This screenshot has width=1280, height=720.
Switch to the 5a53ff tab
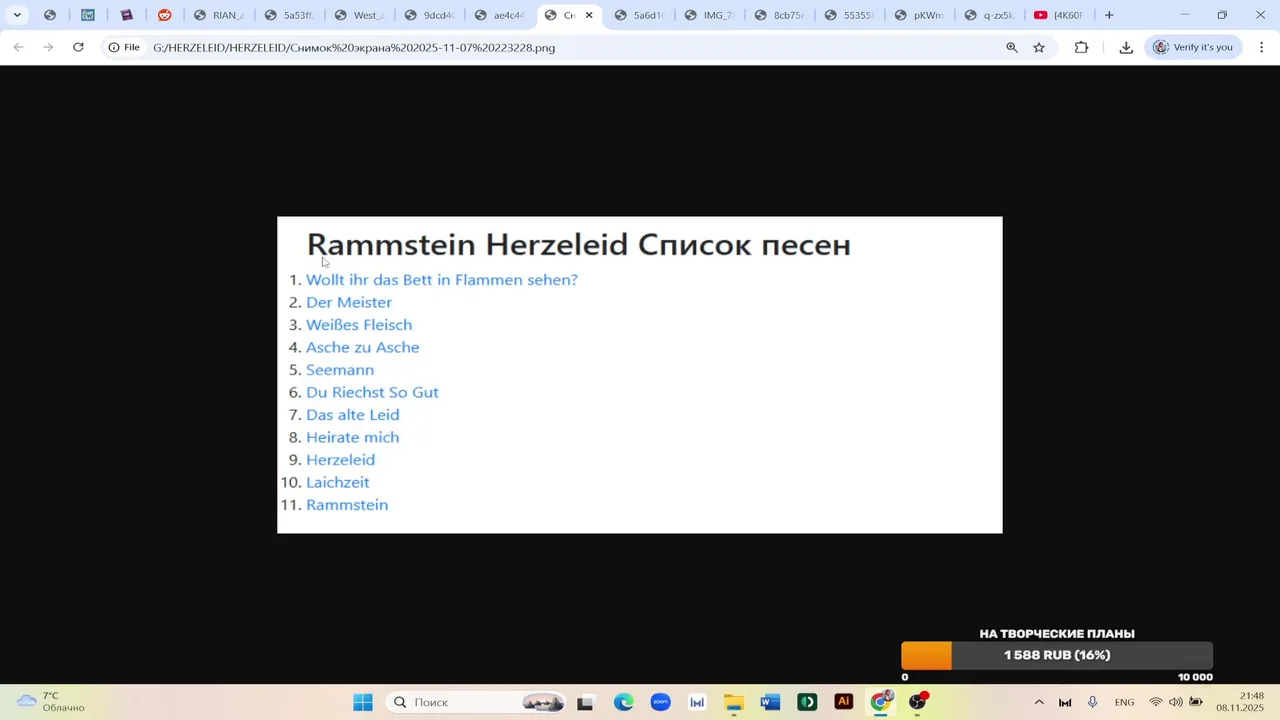(x=289, y=15)
